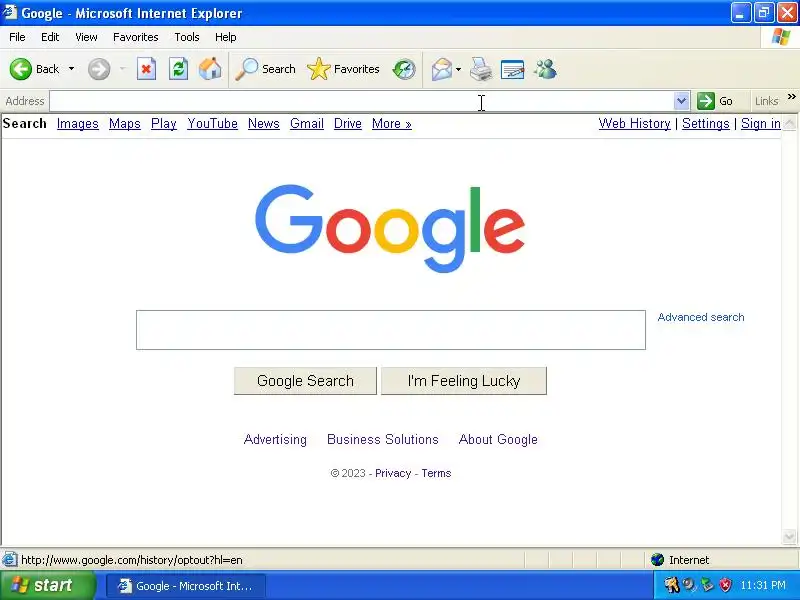Open the Maps link
Image resolution: width=800 pixels, height=600 pixels.
[x=124, y=123]
